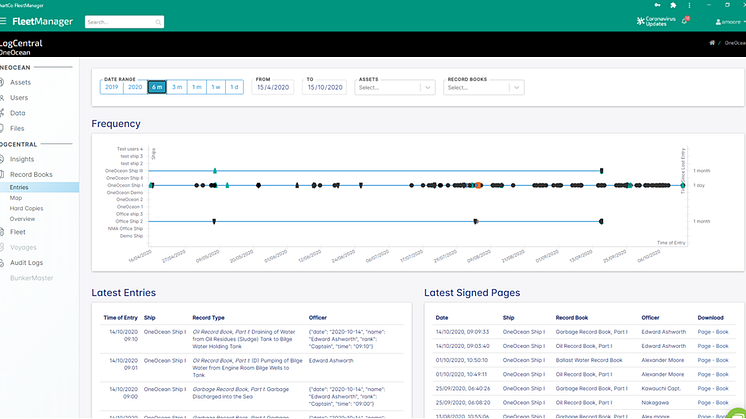Select Overview submenu item
The image size is (746, 419).
click(x=22, y=219)
